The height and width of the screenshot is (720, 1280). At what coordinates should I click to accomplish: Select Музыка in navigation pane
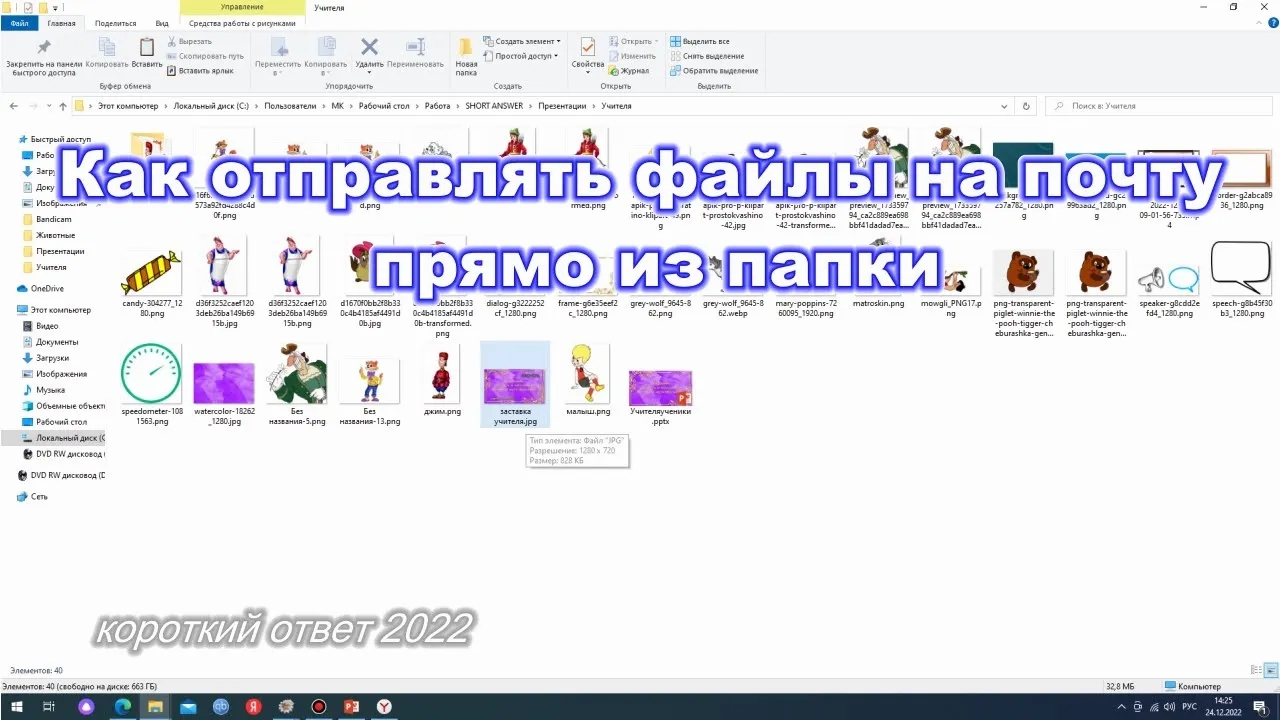pyautogui.click(x=50, y=390)
